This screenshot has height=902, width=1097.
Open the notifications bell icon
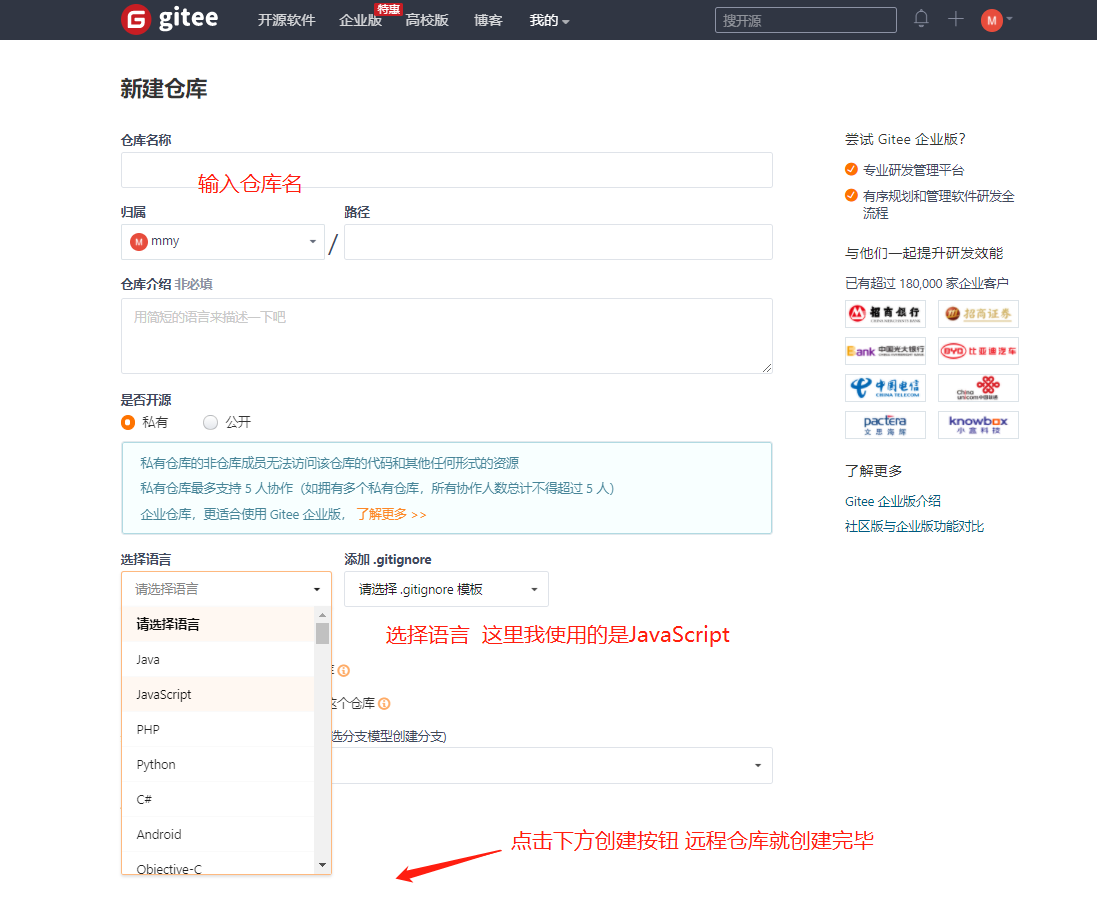(x=920, y=18)
